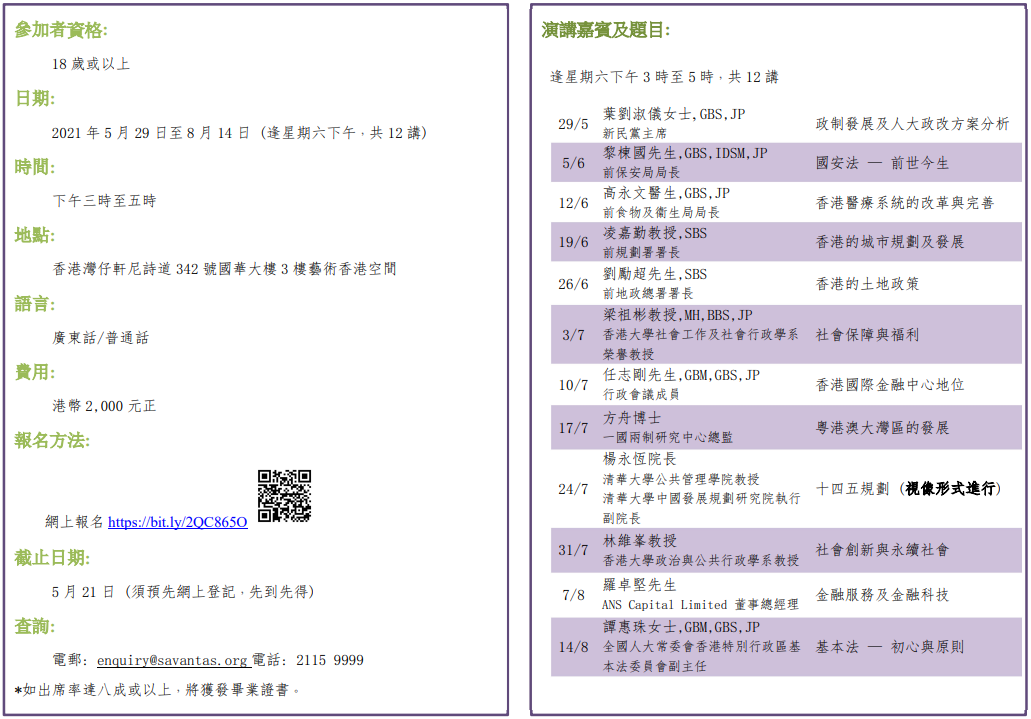Screen dimensions: 1031x719
Task: Select the 29/5 date cell in the schedule
Action: (x=573, y=125)
